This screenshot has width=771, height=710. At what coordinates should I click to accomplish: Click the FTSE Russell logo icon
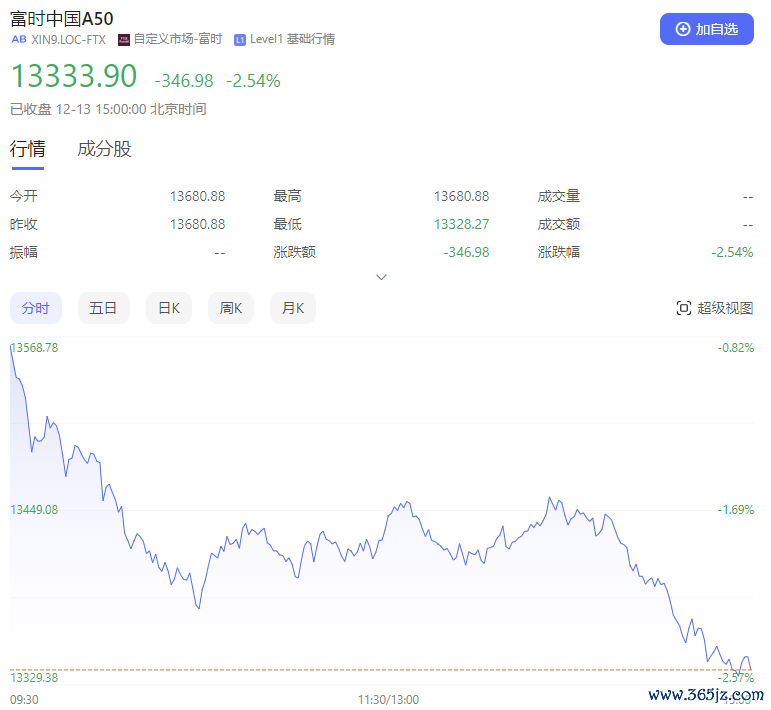[123, 40]
